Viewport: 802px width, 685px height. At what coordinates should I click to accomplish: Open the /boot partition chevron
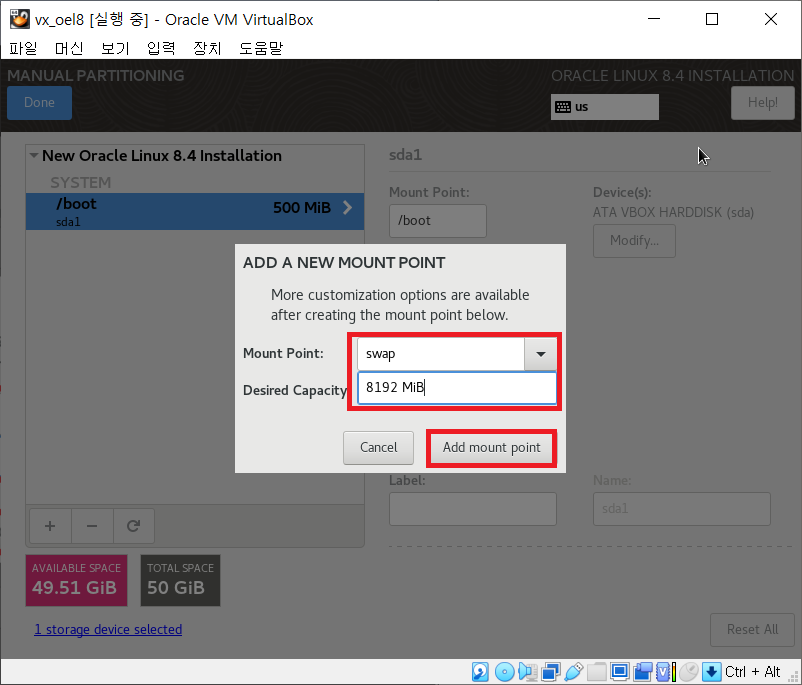(x=347, y=208)
